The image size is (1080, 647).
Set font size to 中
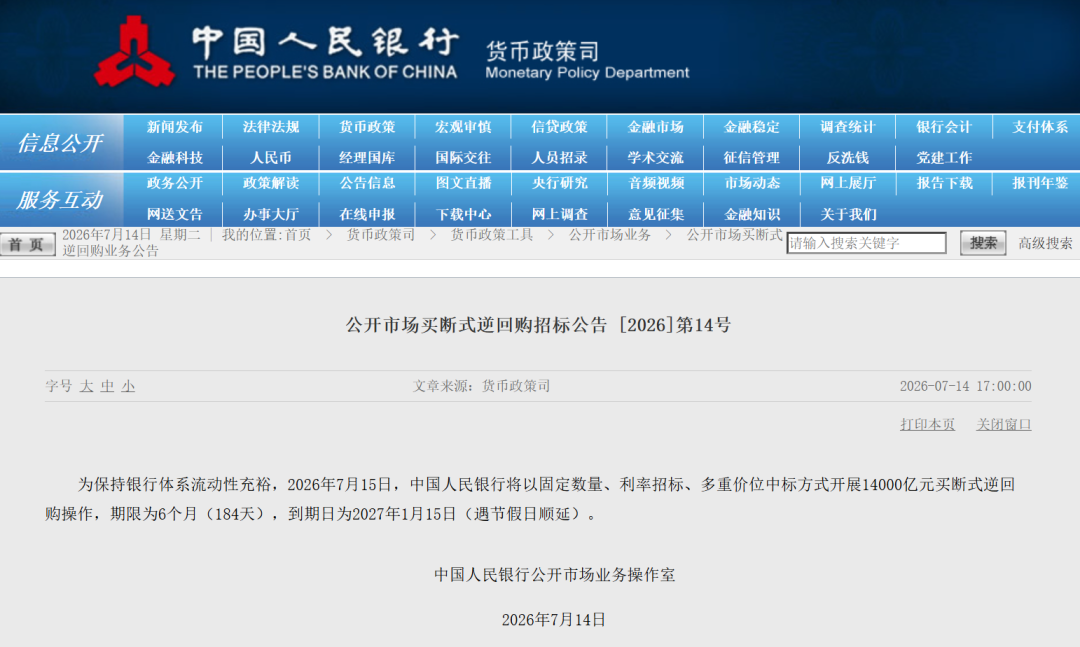coord(107,387)
